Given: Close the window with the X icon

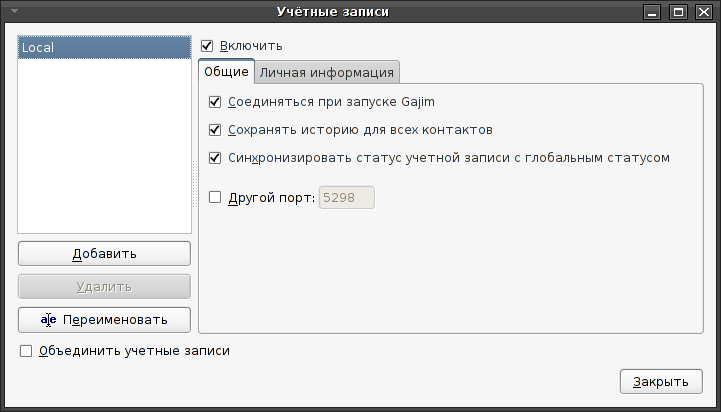Looking at the screenshot, I should [x=704, y=11].
